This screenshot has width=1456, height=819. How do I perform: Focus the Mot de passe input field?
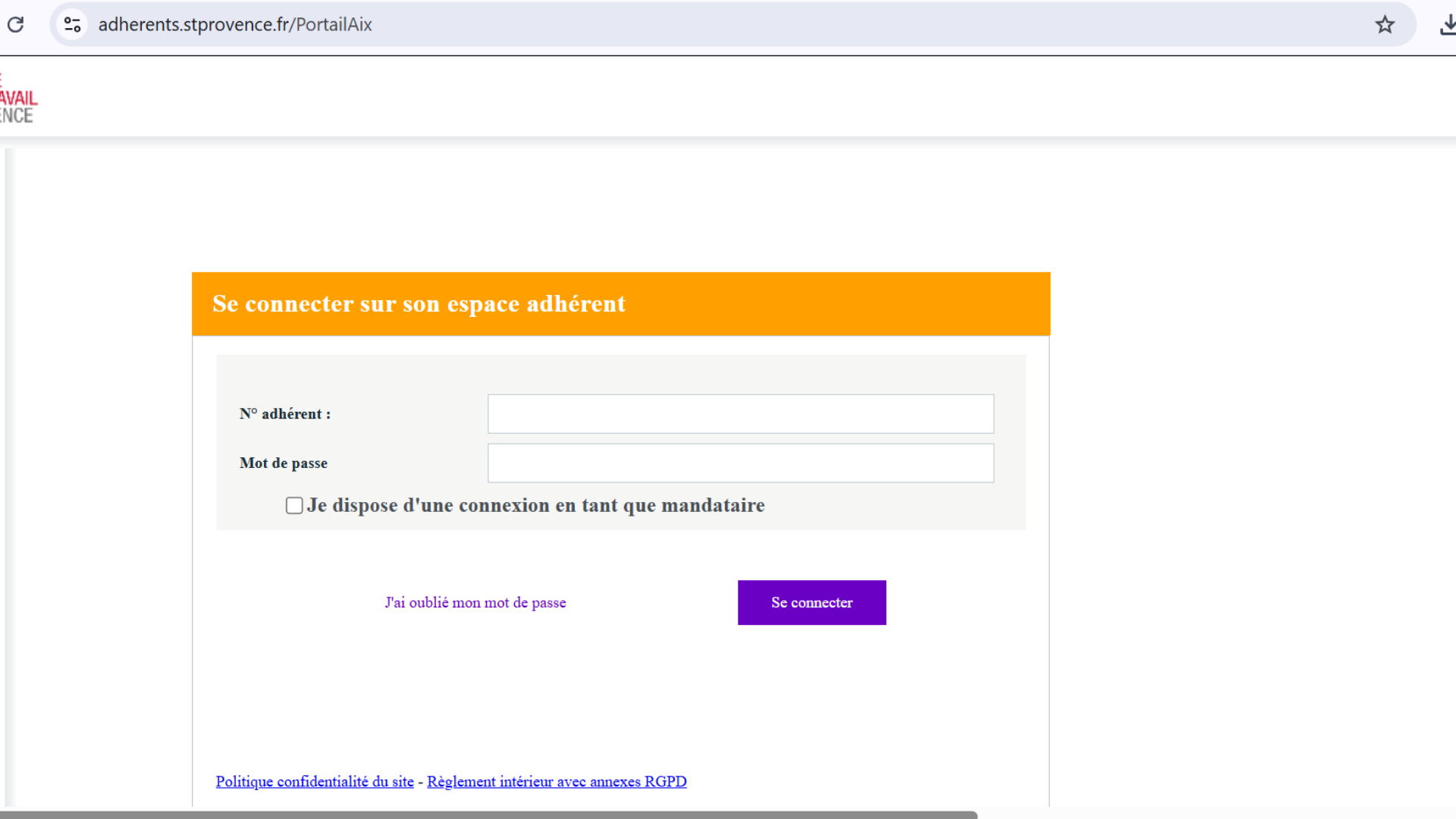[740, 463]
